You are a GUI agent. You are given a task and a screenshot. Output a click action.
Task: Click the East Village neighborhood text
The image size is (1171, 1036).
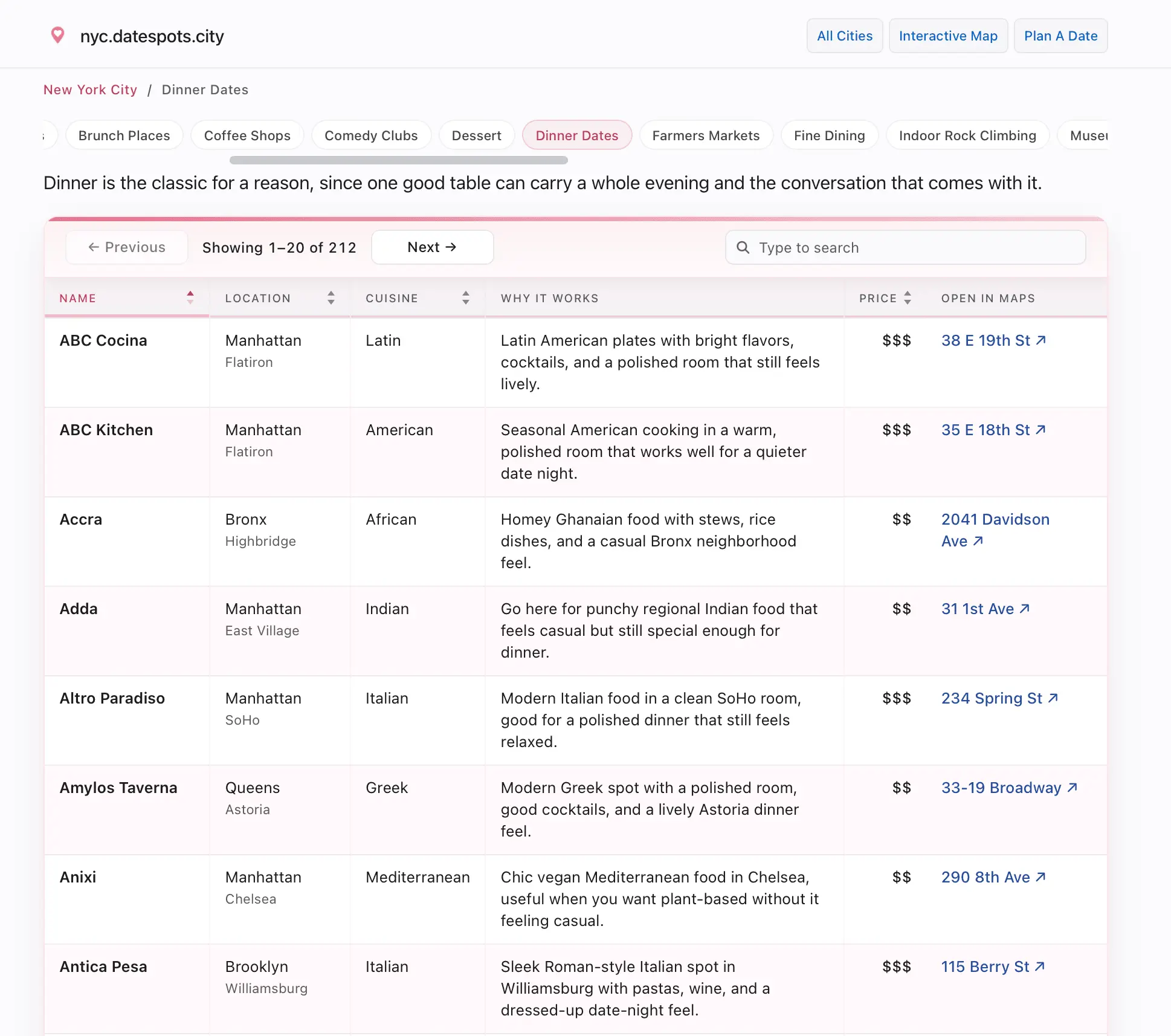pos(262,630)
